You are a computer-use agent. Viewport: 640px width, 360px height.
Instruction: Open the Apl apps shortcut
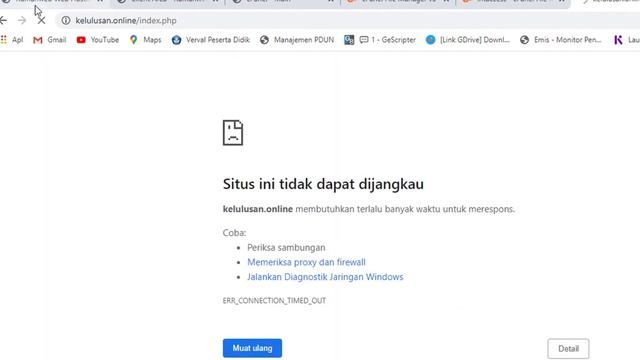pyautogui.click(x=12, y=40)
